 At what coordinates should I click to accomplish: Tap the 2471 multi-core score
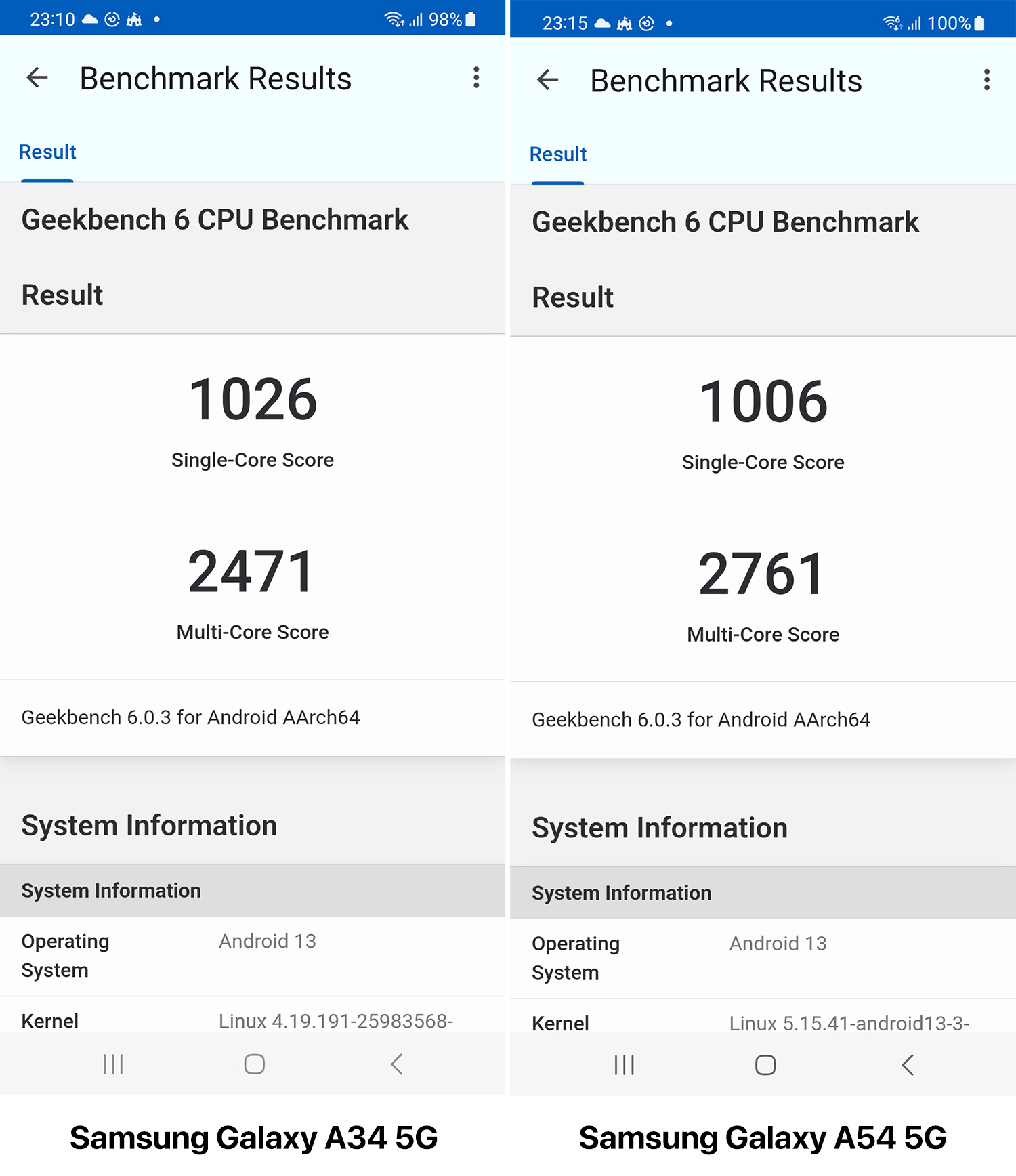click(252, 572)
